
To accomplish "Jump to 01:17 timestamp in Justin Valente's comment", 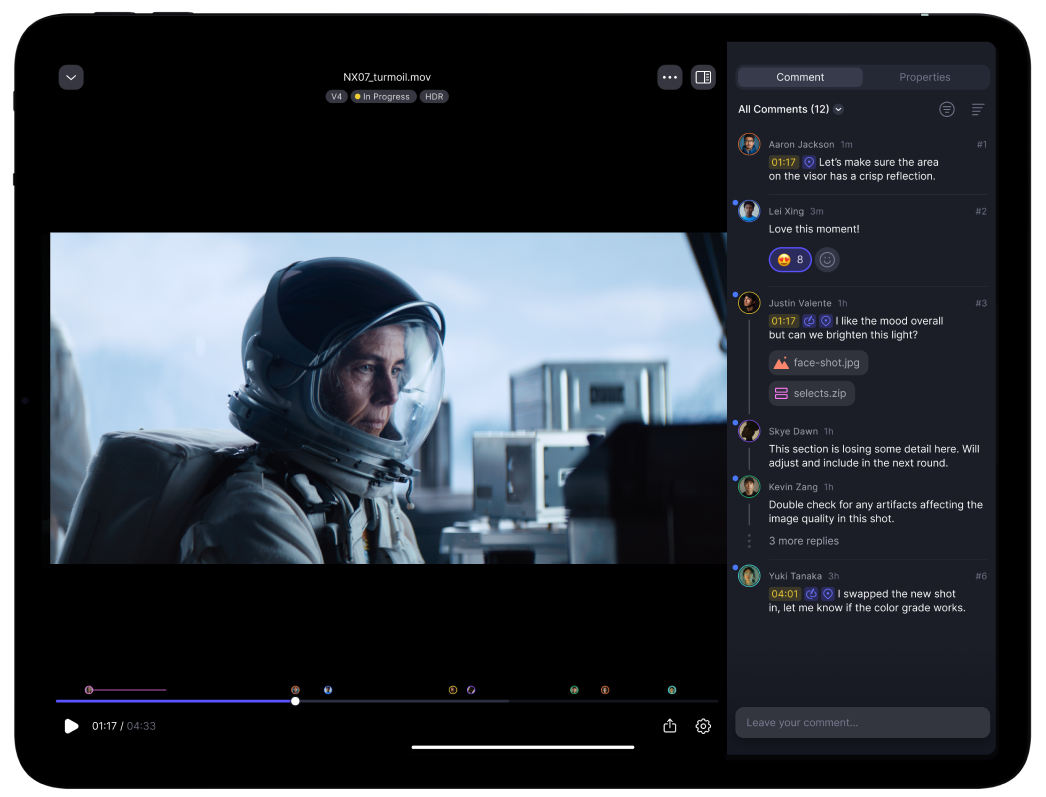I will point(783,321).
